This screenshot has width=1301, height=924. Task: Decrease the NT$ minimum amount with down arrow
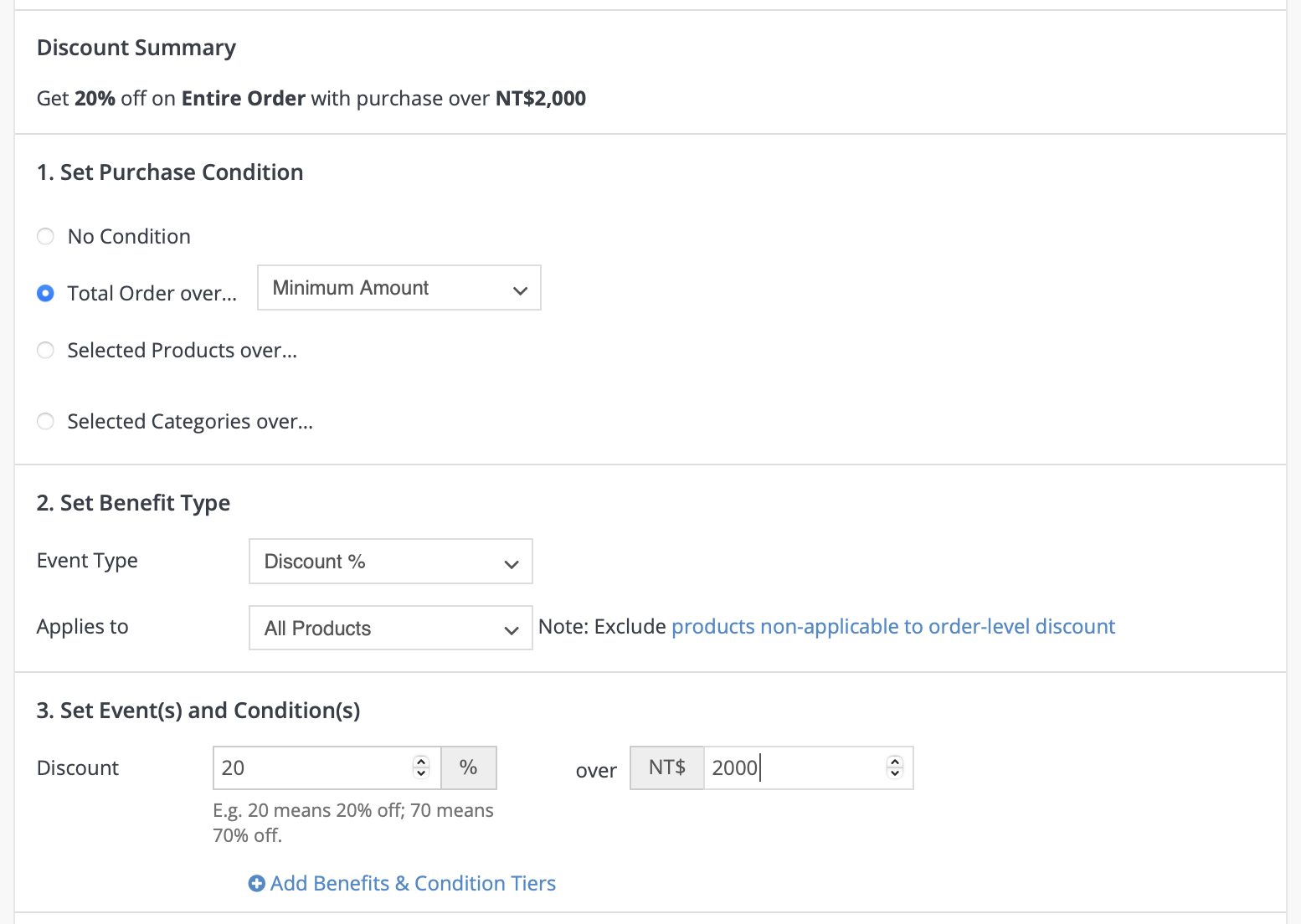pyautogui.click(x=895, y=773)
